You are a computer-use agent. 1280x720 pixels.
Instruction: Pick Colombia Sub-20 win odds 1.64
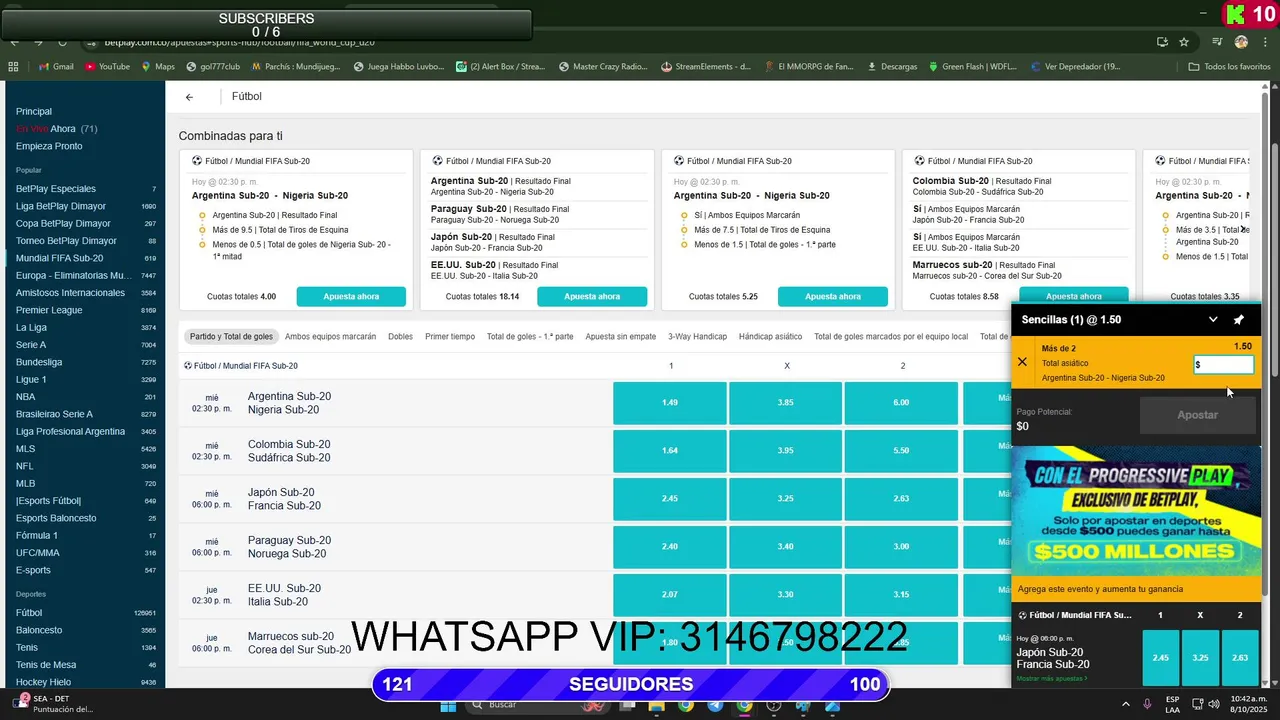(x=670, y=451)
